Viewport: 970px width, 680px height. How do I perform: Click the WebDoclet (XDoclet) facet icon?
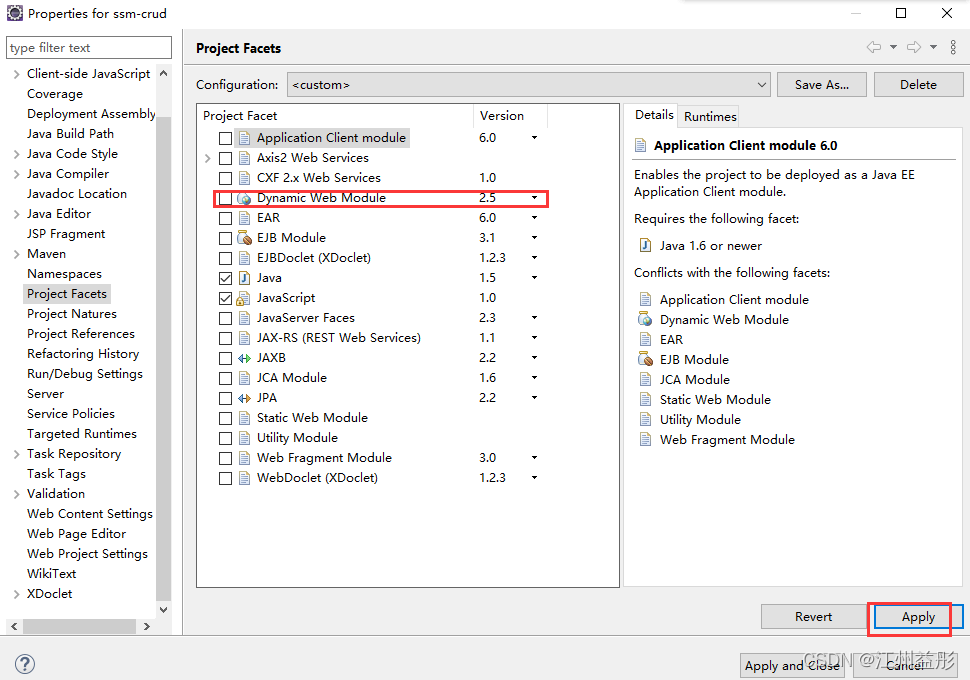(x=244, y=478)
